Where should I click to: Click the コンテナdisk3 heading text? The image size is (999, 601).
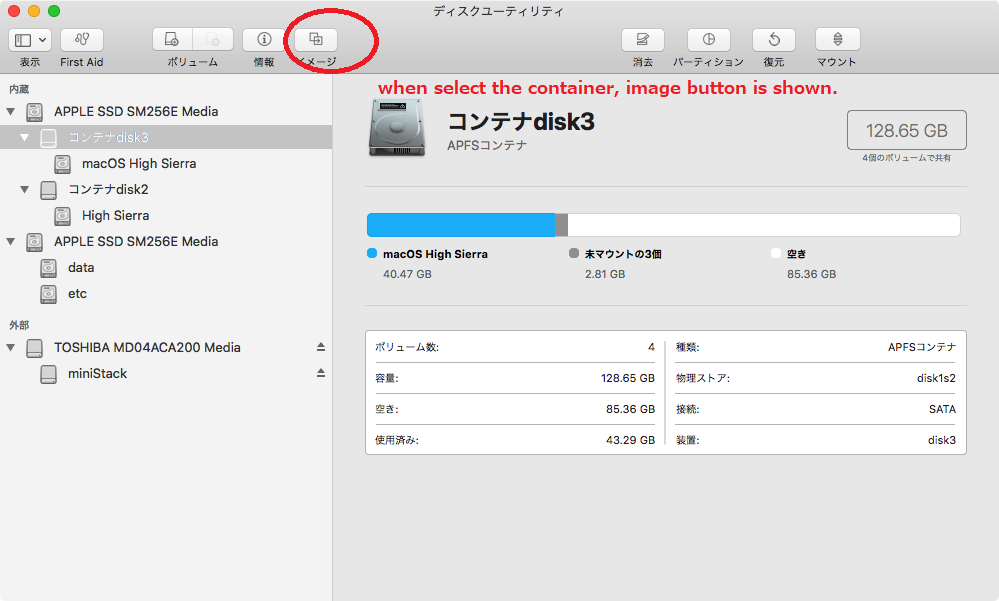tap(521, 122)
